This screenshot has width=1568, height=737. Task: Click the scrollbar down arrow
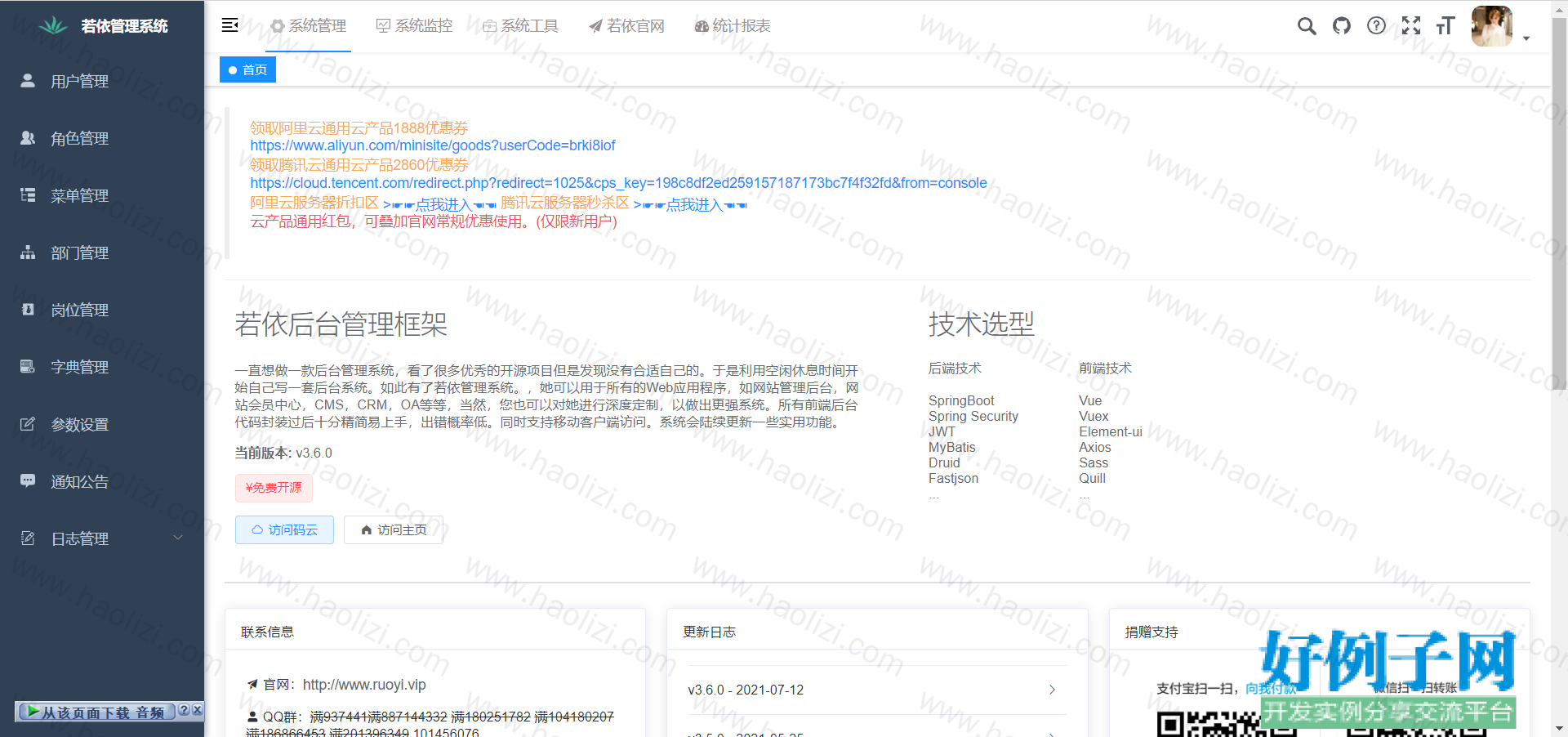(x=1560, y=729)
